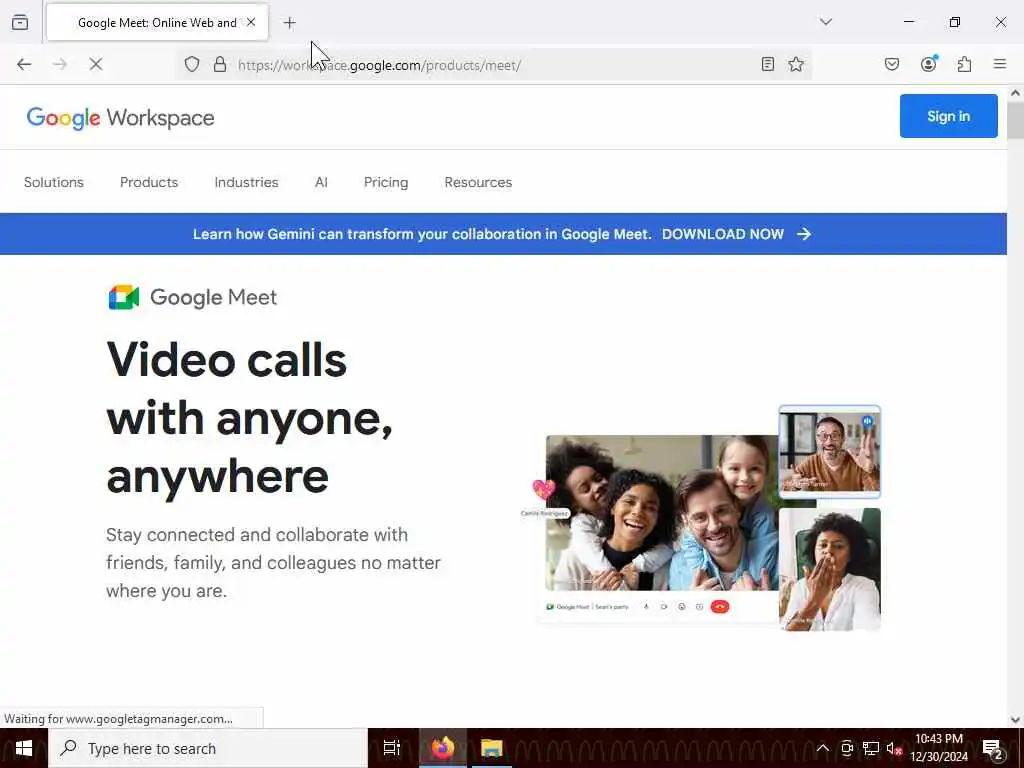Open the notification center icon
The height and width of the screenshot is (768, 1024).
click(x=992, y=748)
